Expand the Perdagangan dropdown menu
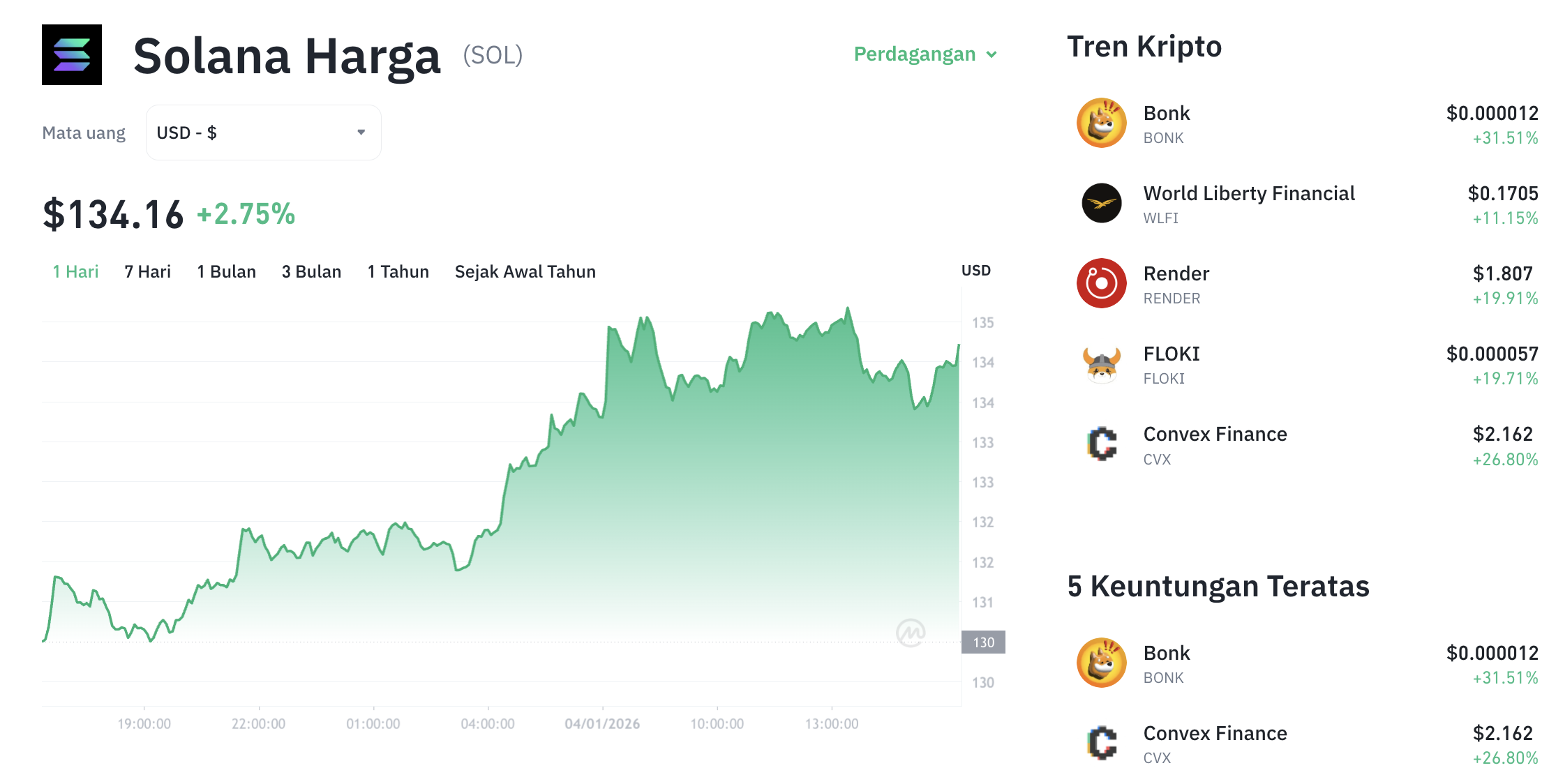1549x784 pixels. [926, 54]
